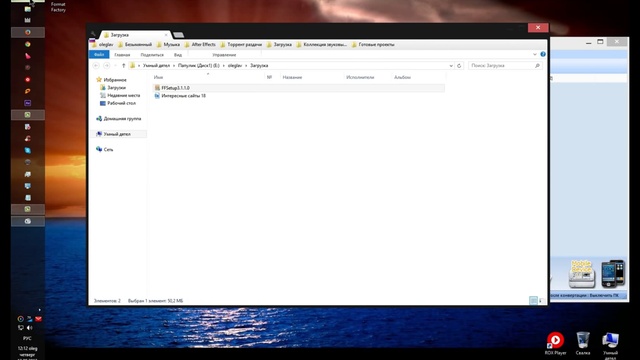The width and height of the screenshot is (640, 360).
Task: Open the Управление ribbon tab
Action: pos(224,55)
